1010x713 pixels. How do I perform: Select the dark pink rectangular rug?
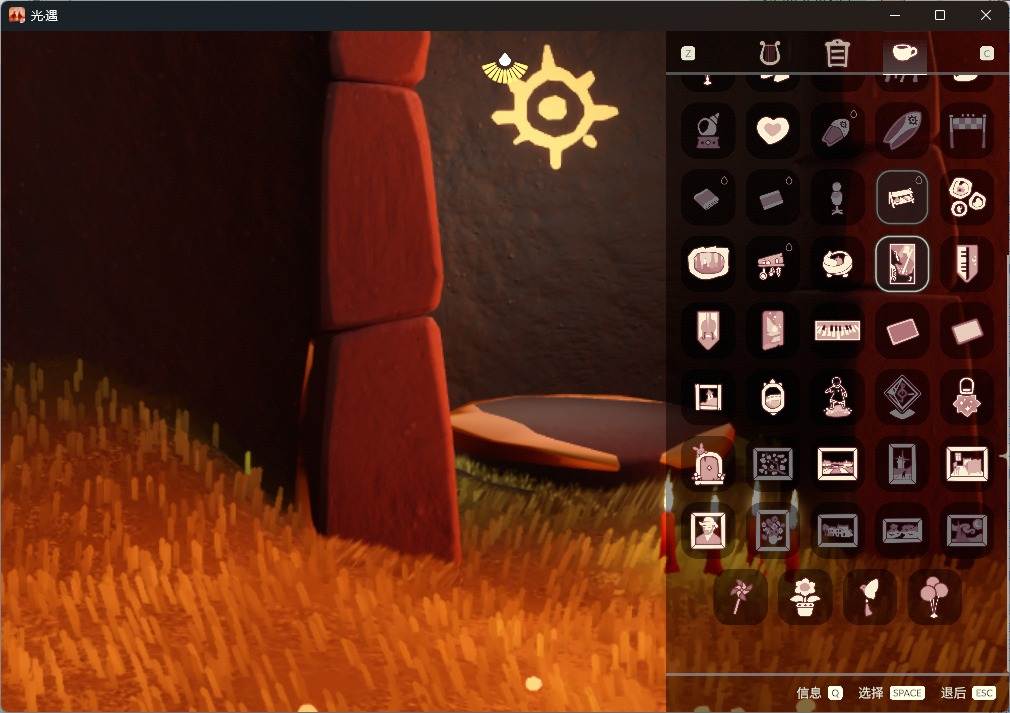[x=902, y=330]
